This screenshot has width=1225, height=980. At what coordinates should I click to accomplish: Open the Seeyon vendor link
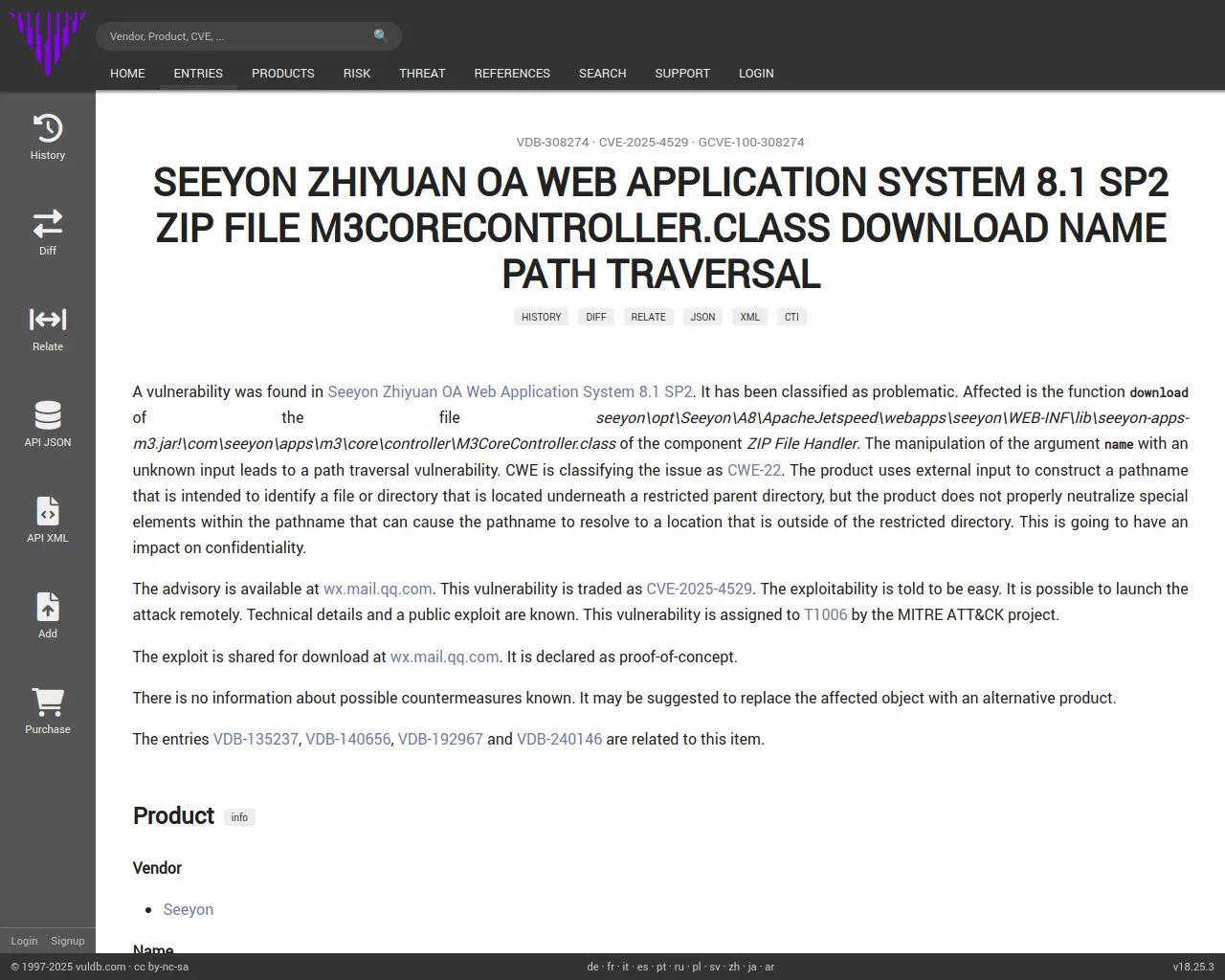tap(189, 909)
